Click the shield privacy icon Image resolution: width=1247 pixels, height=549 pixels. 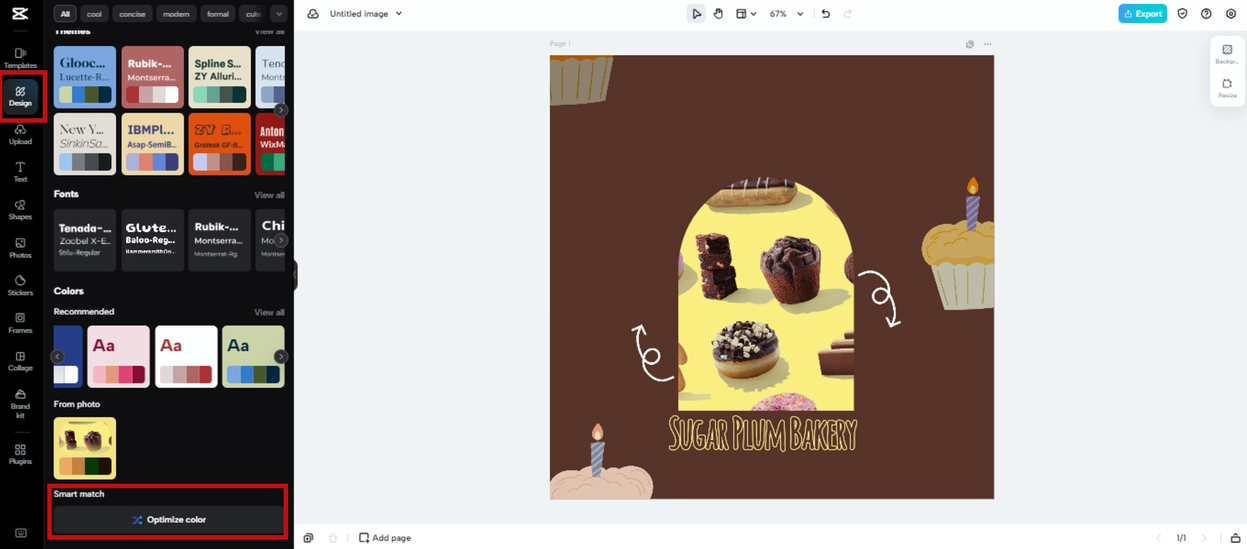(1182, 14)
